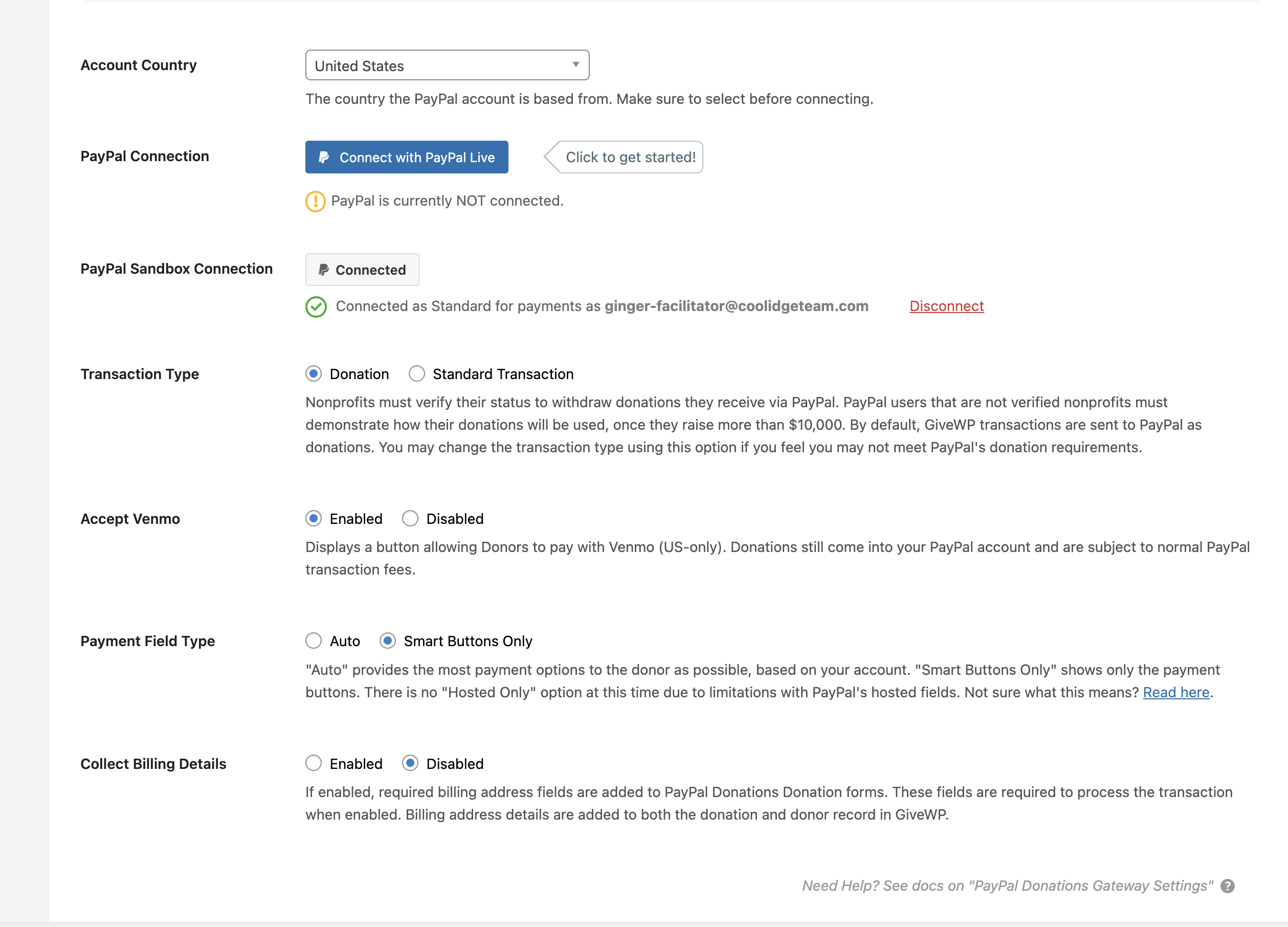Click Connect with PayPal Live button
The image size is (1288, 927).
407,158
